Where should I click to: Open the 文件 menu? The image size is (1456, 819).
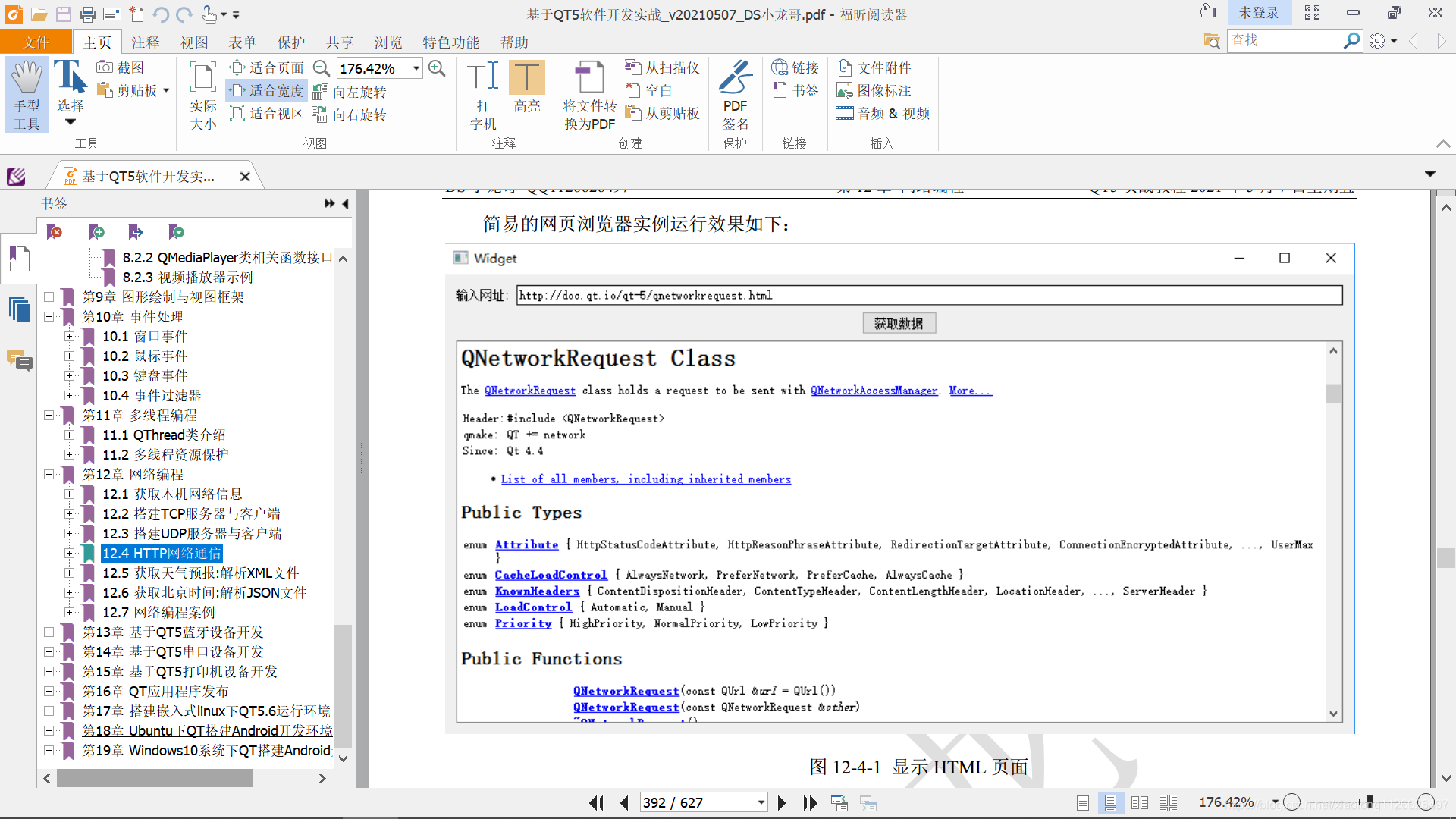tap(36, 42)
